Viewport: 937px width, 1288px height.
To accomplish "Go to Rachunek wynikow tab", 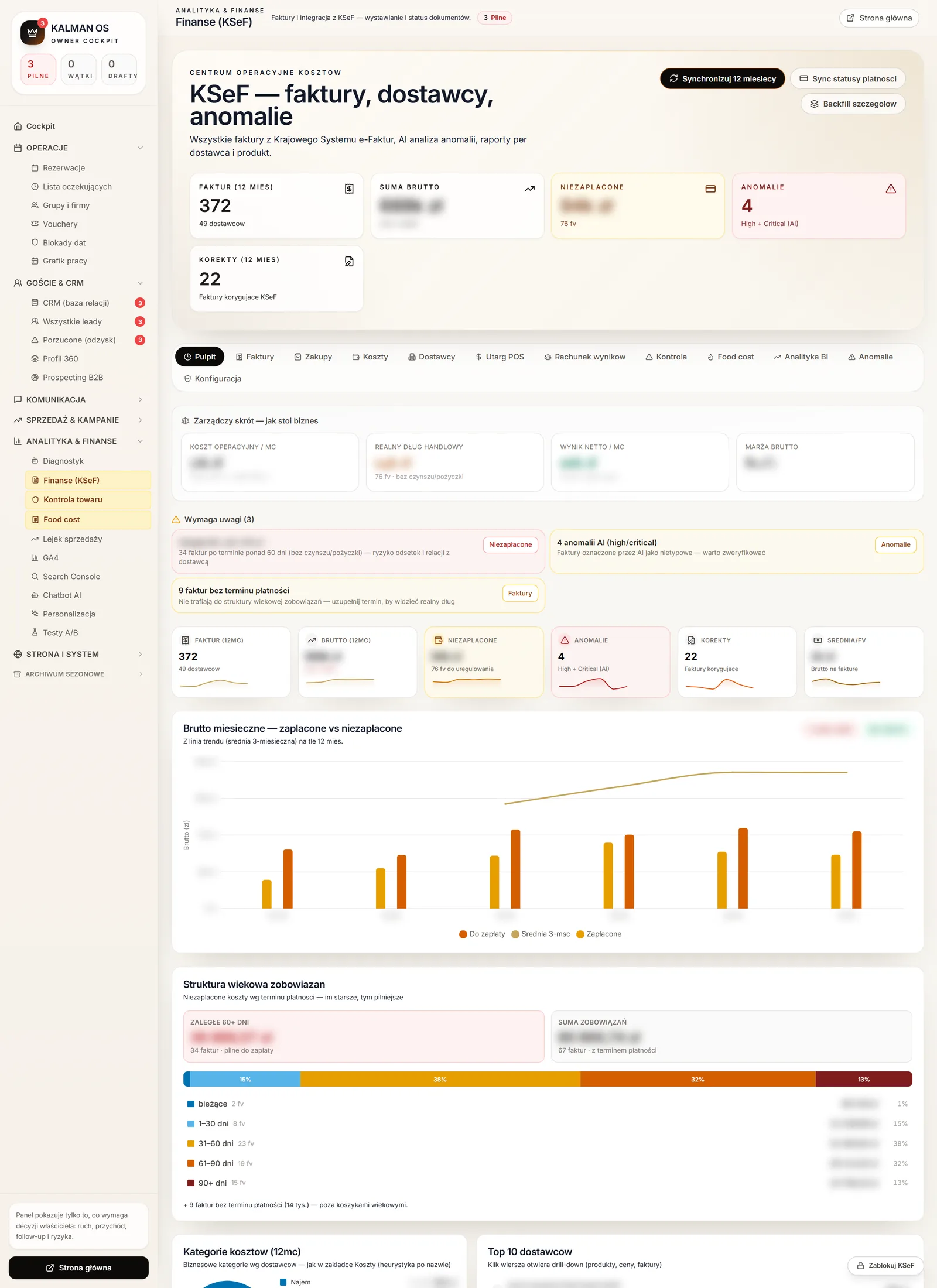I will tap(584, 357).
